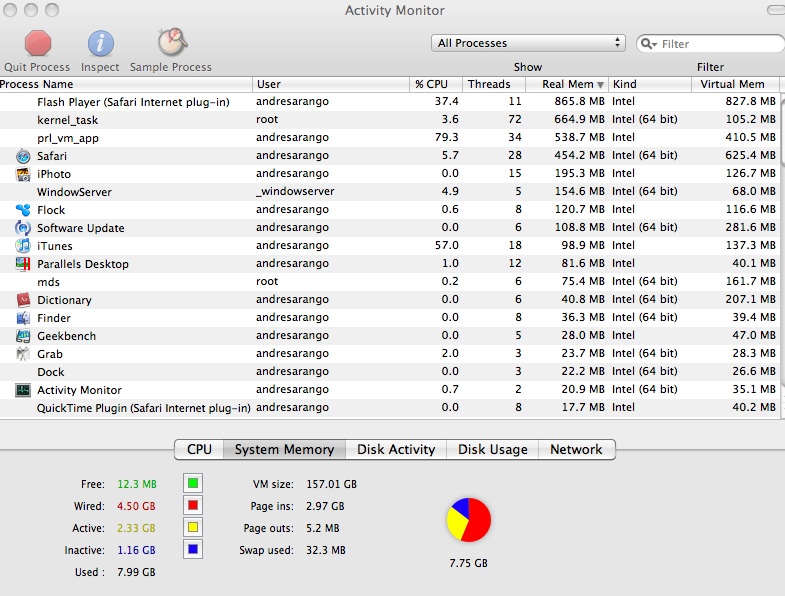Select the Dictionary book icon
The height and width of the screenshot is (596, 785).
point(23,300)
